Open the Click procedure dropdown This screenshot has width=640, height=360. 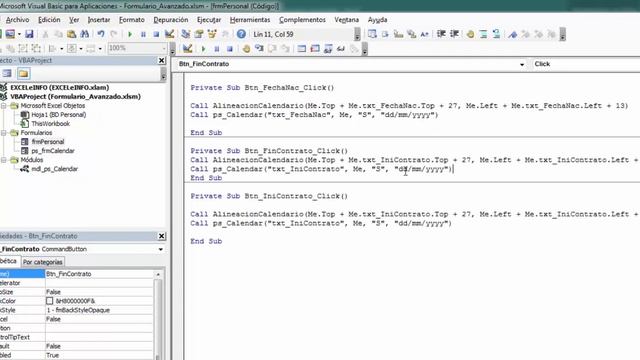pos(586,64)
